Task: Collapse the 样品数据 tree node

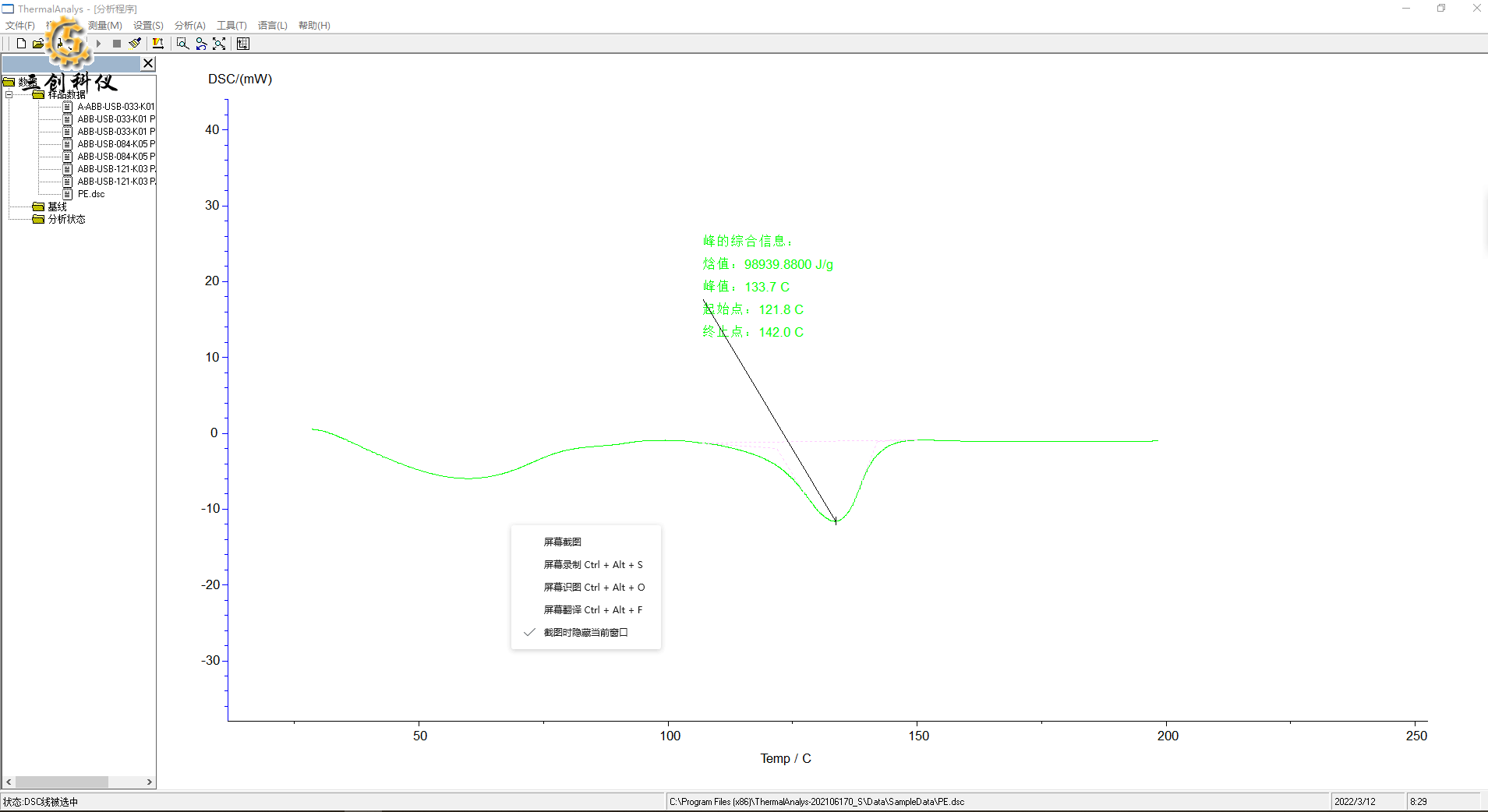Action: coord(9,94)
